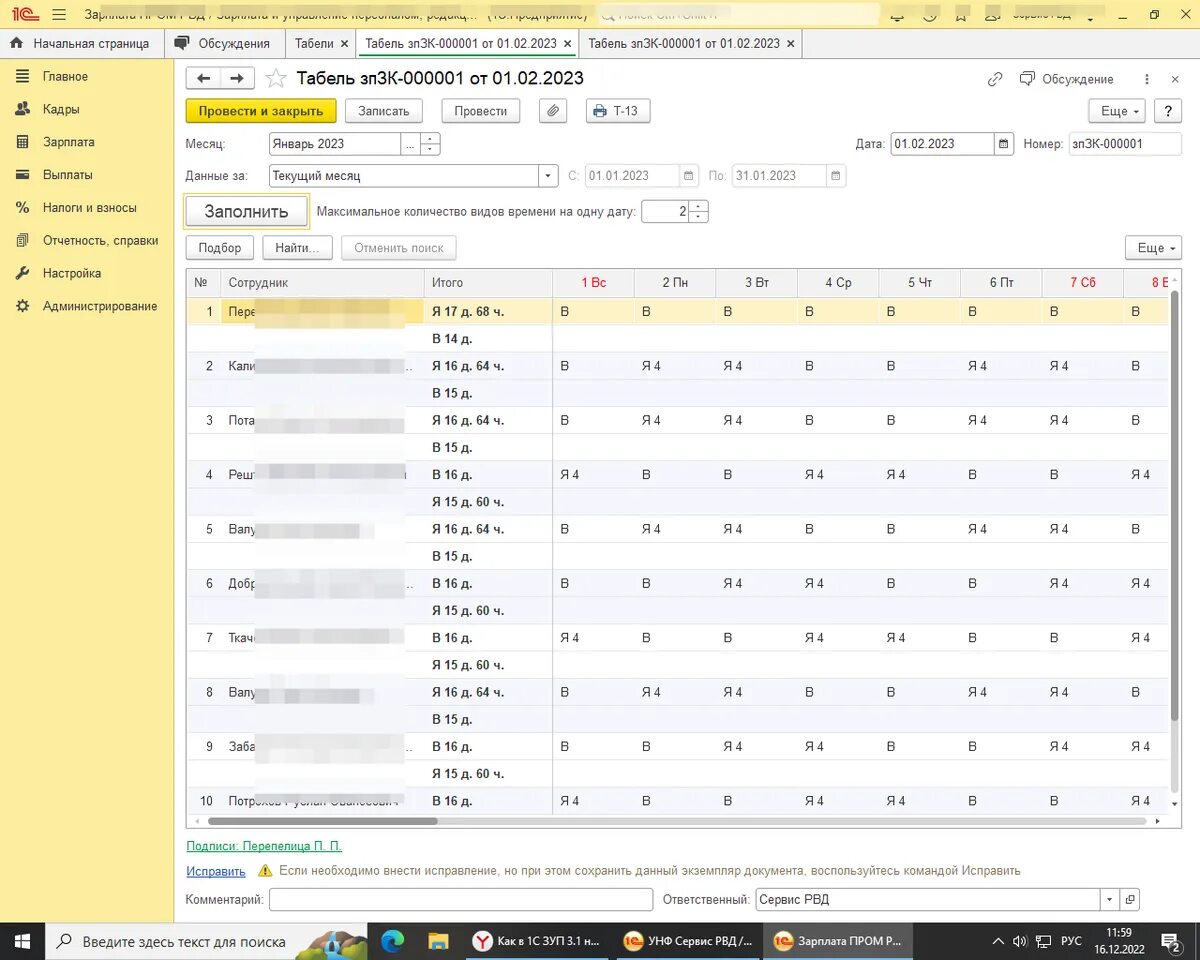The image size is (1200, 960).
Task: Open the Еще dropdown above the table
Action: tap(1153, 248)
